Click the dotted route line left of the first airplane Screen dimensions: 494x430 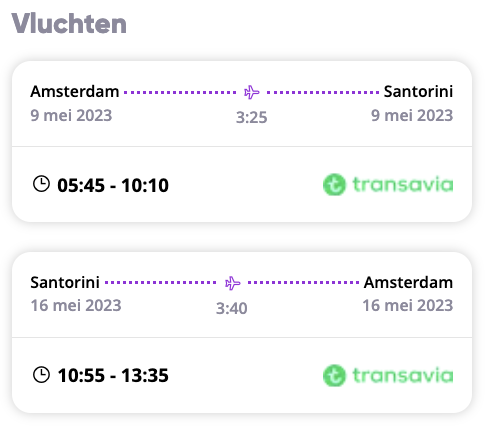[x=180, y=92]
